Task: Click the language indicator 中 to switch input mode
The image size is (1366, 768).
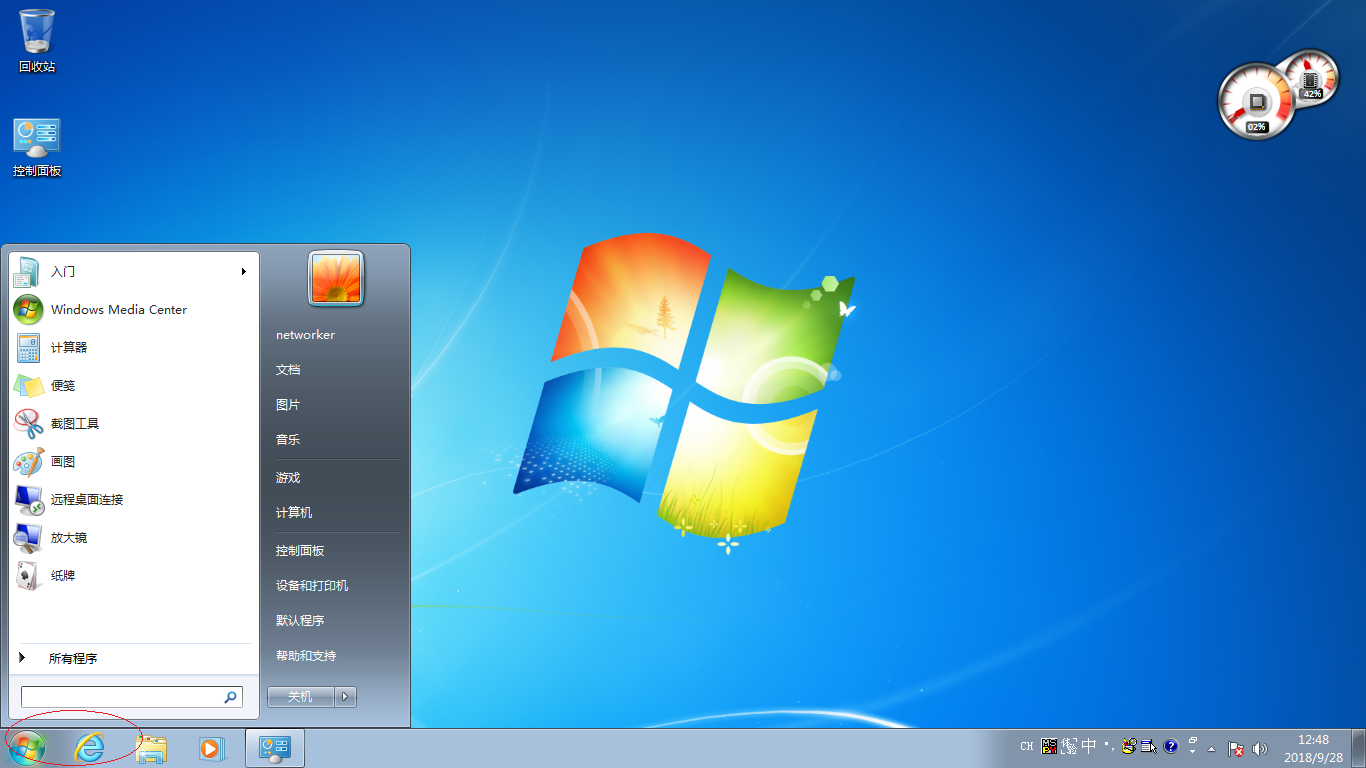Action: 1087,746
